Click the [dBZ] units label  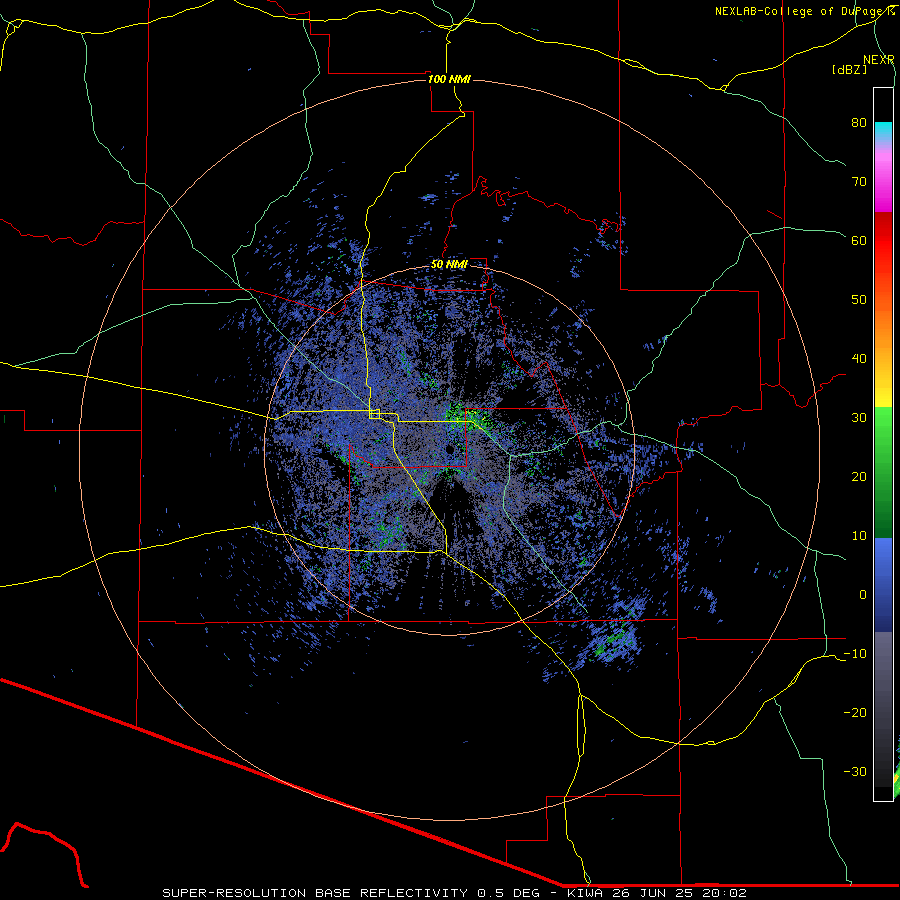[849, 69]
